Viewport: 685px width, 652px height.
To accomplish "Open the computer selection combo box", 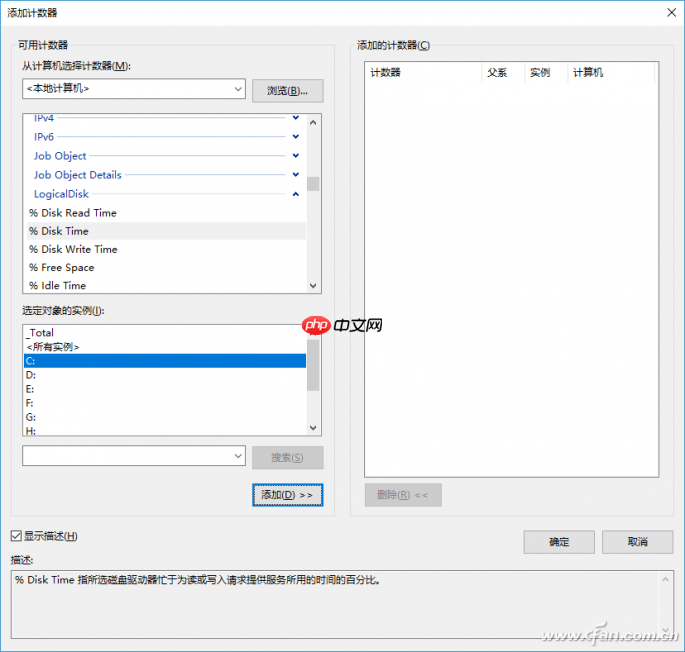I will point(134,89).
